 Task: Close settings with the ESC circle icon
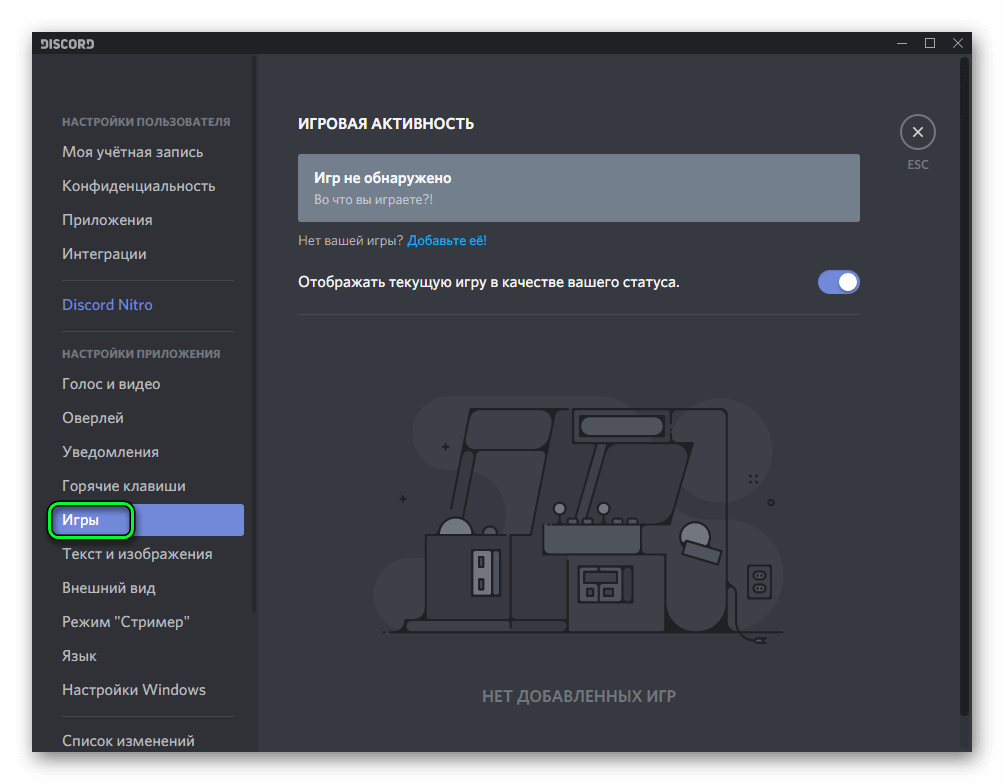click(917, 132)
